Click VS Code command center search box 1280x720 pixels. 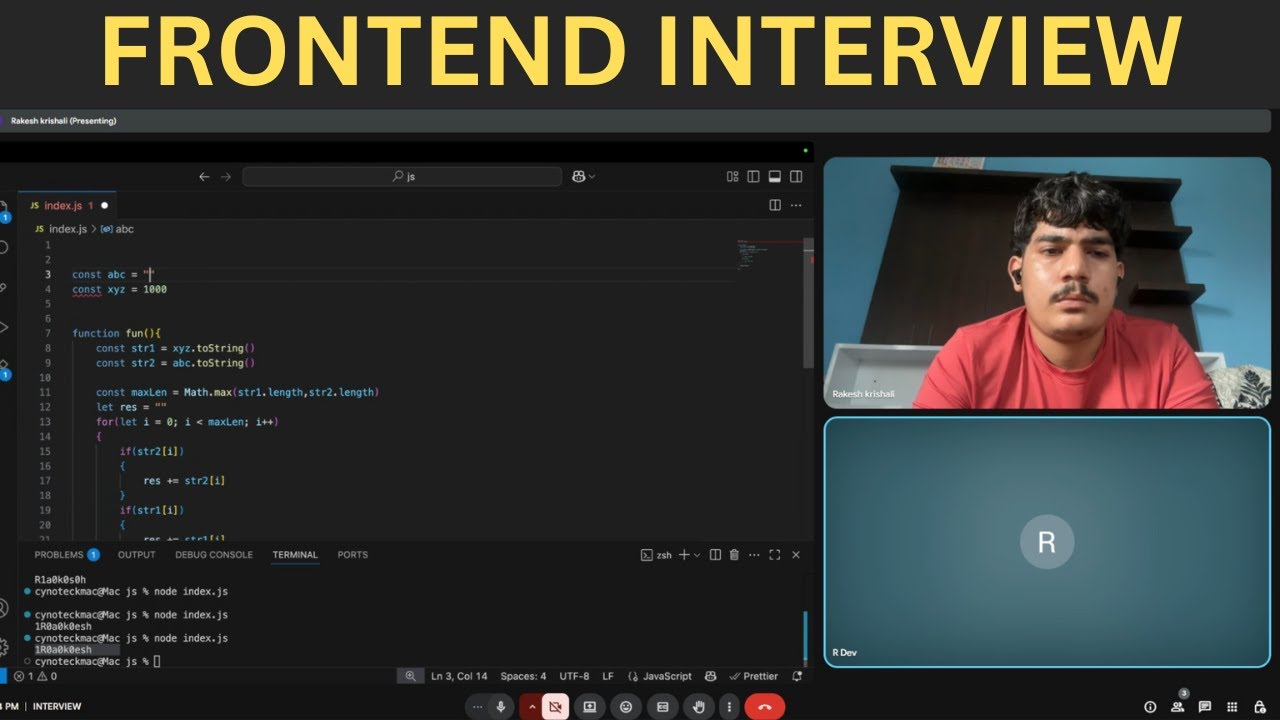click(x=402, y=176)
